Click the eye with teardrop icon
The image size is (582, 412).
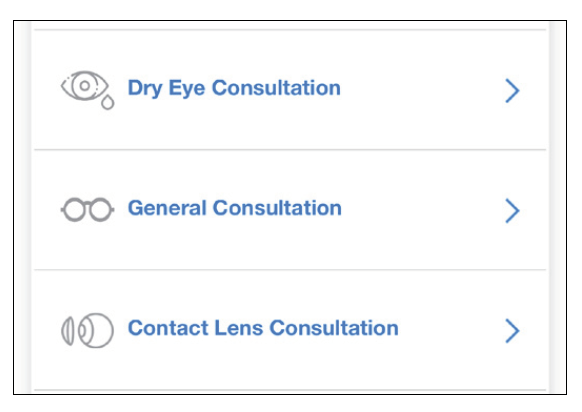pyautogui.click(x=88, y=90)
